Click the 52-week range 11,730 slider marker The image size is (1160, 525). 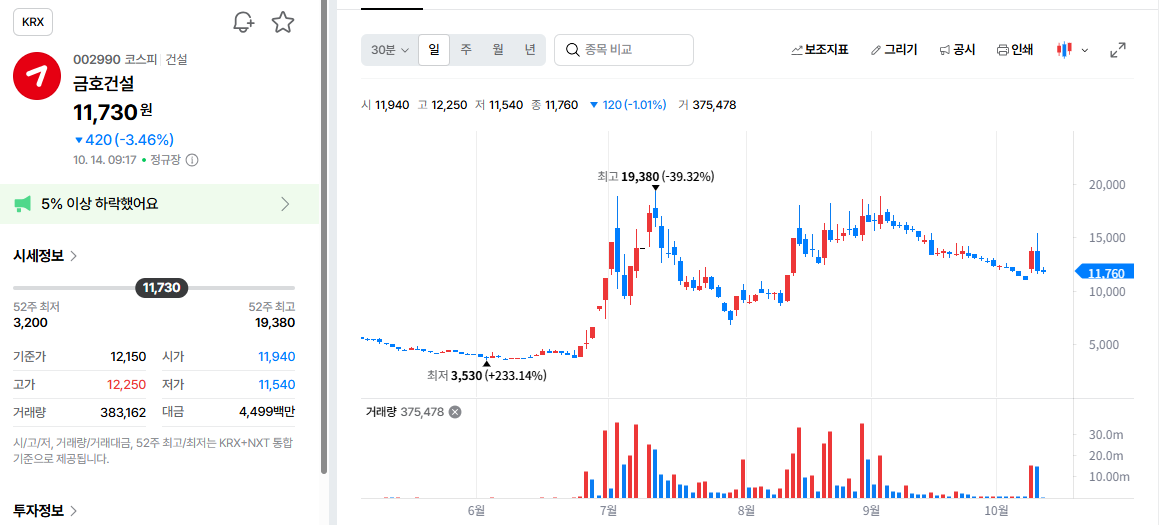[161, 288]
